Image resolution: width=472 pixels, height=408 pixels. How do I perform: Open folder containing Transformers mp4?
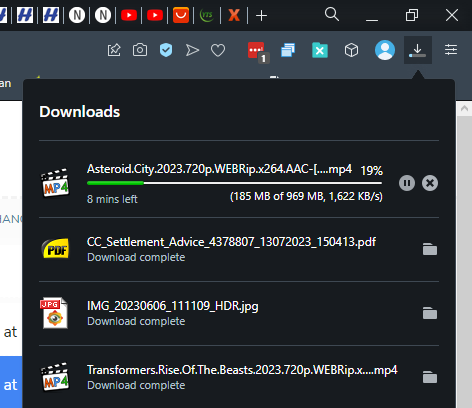tap(430, 377)
